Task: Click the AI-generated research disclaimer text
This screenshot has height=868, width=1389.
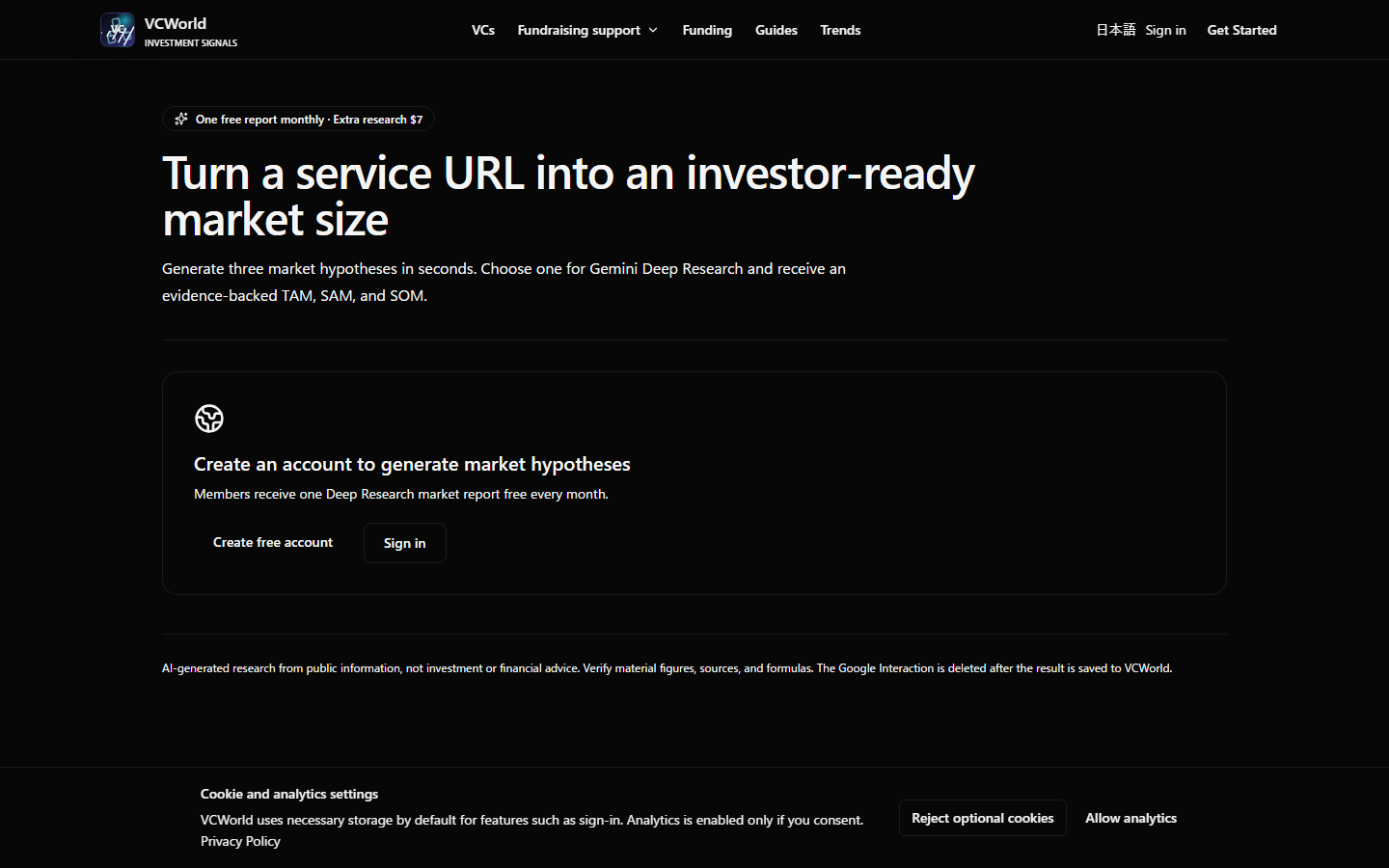Action: click(667, 668)
